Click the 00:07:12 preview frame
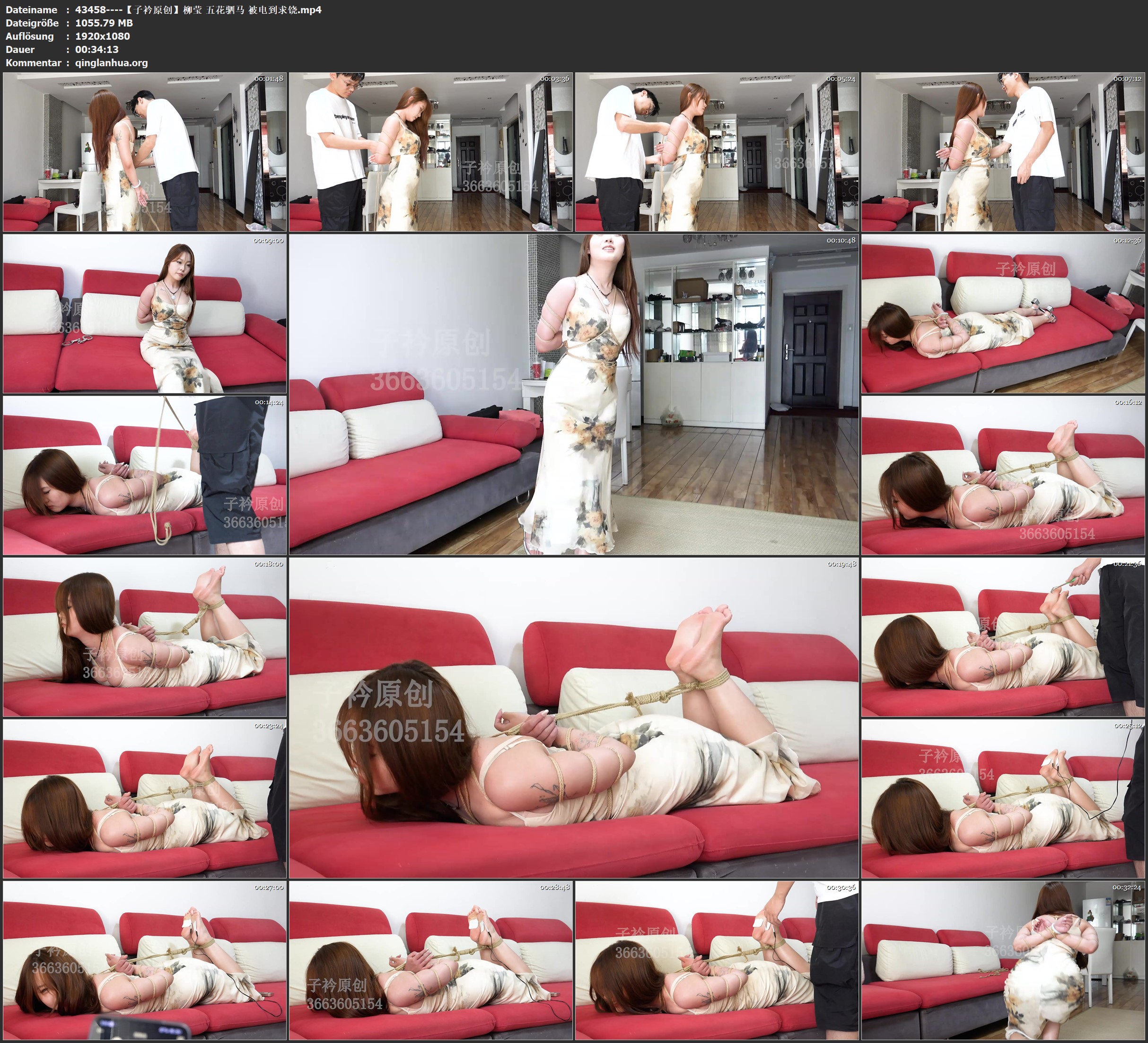Screen dimensions: 1148x1043 tap(1003, 151)
